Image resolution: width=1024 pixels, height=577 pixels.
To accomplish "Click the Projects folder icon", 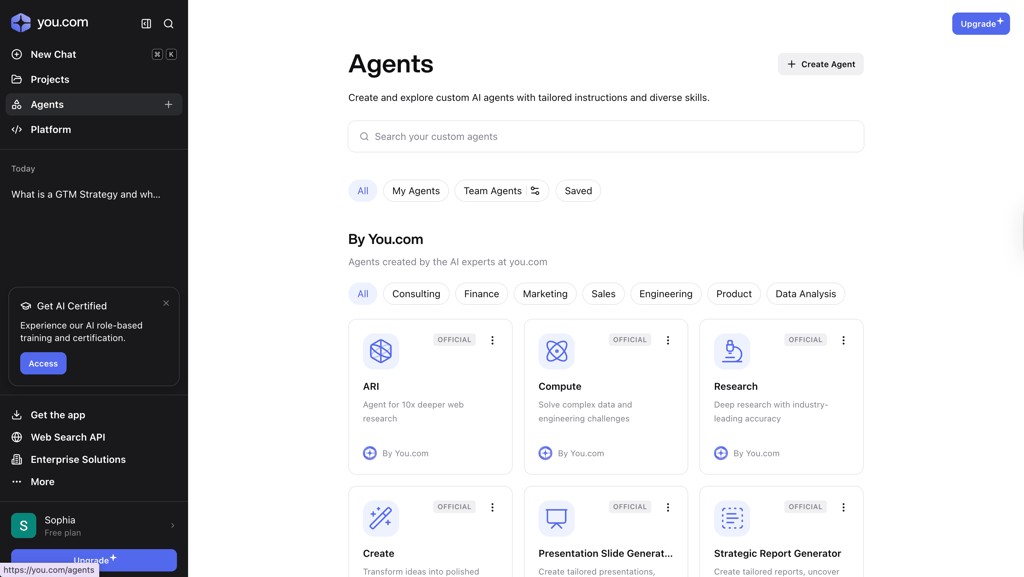I will [17, 79].
